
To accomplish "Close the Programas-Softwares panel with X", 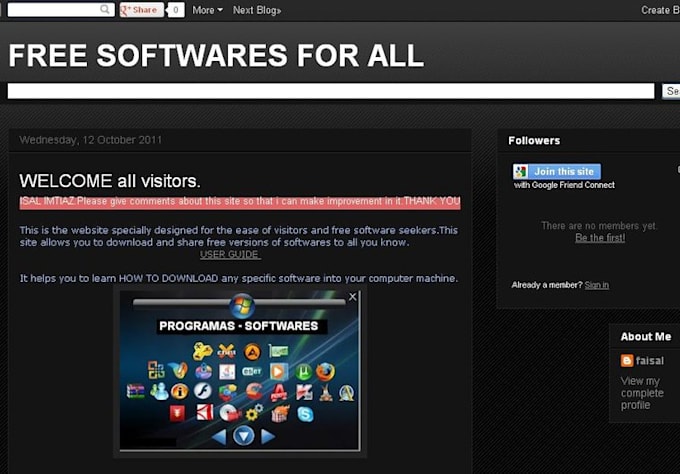I will point(353,297).
